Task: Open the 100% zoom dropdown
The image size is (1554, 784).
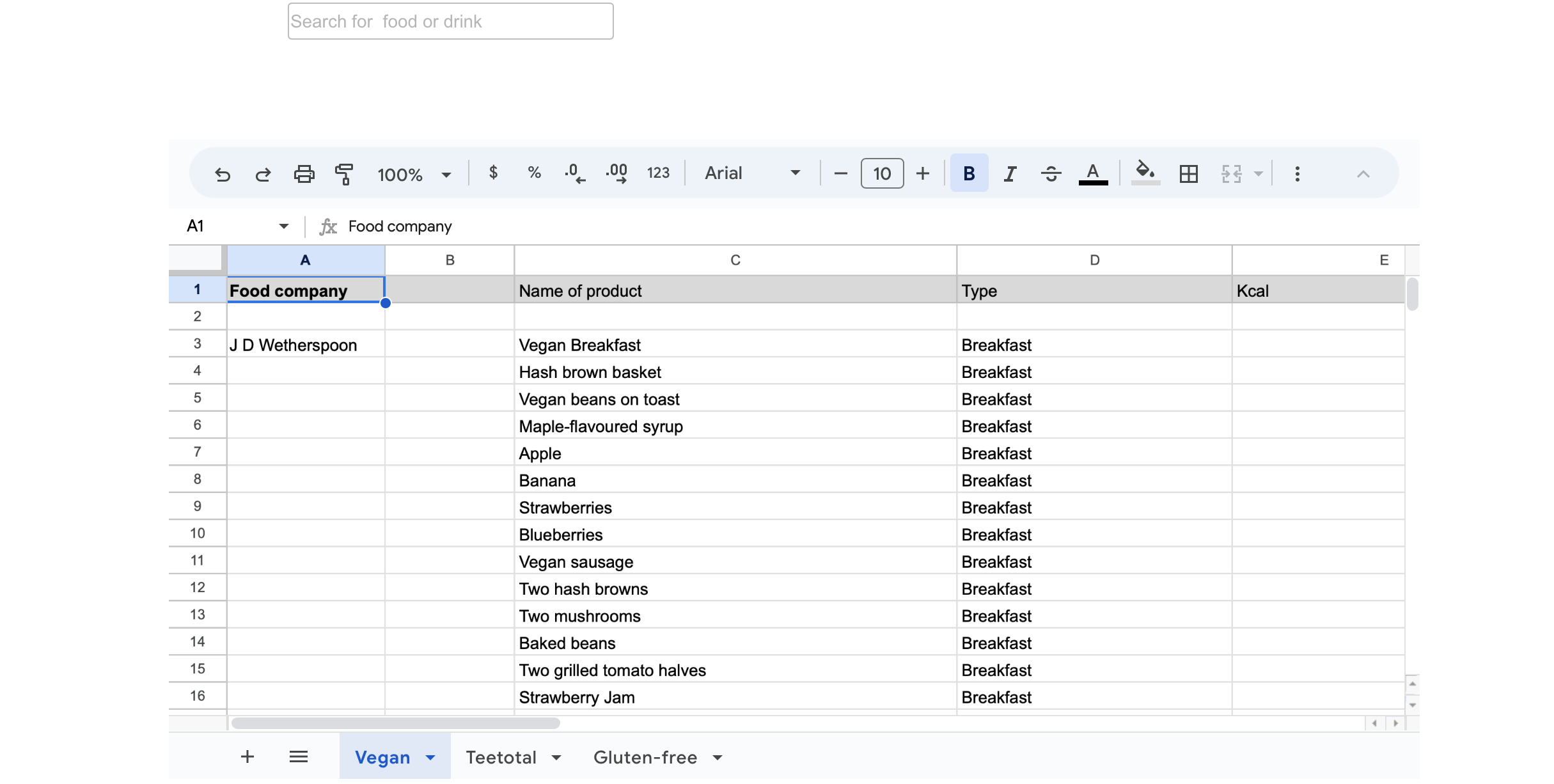Action: [414, 175]
